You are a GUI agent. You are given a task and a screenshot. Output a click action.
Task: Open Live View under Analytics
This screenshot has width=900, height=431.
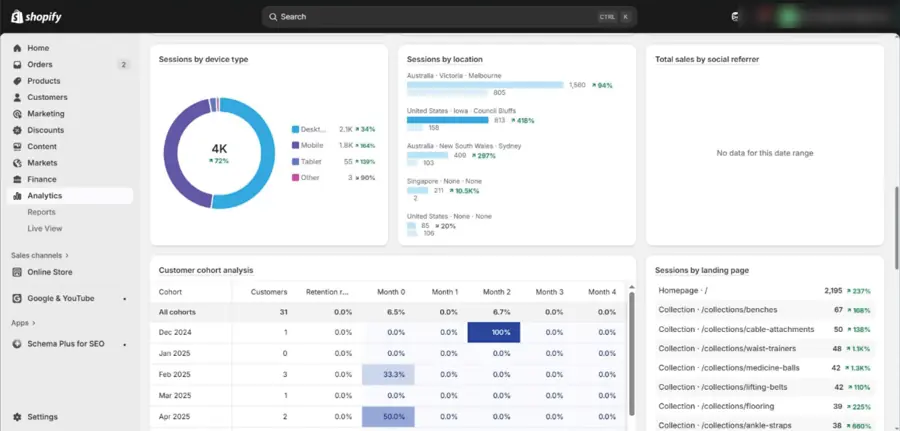pos(45,228)
